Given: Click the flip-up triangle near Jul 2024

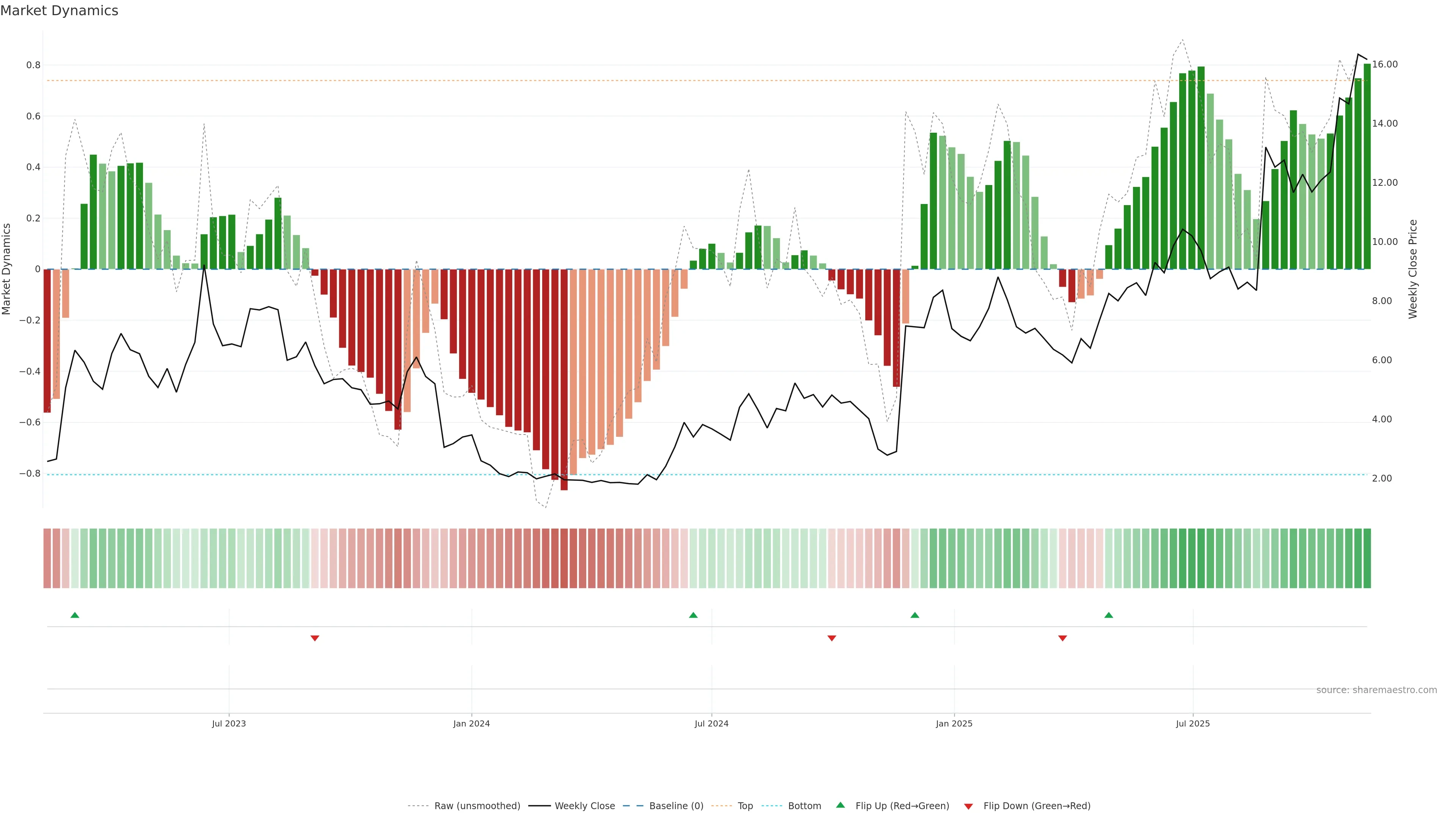Looking at the screenshot, I should pyautogui.click(x=693, y=615).
